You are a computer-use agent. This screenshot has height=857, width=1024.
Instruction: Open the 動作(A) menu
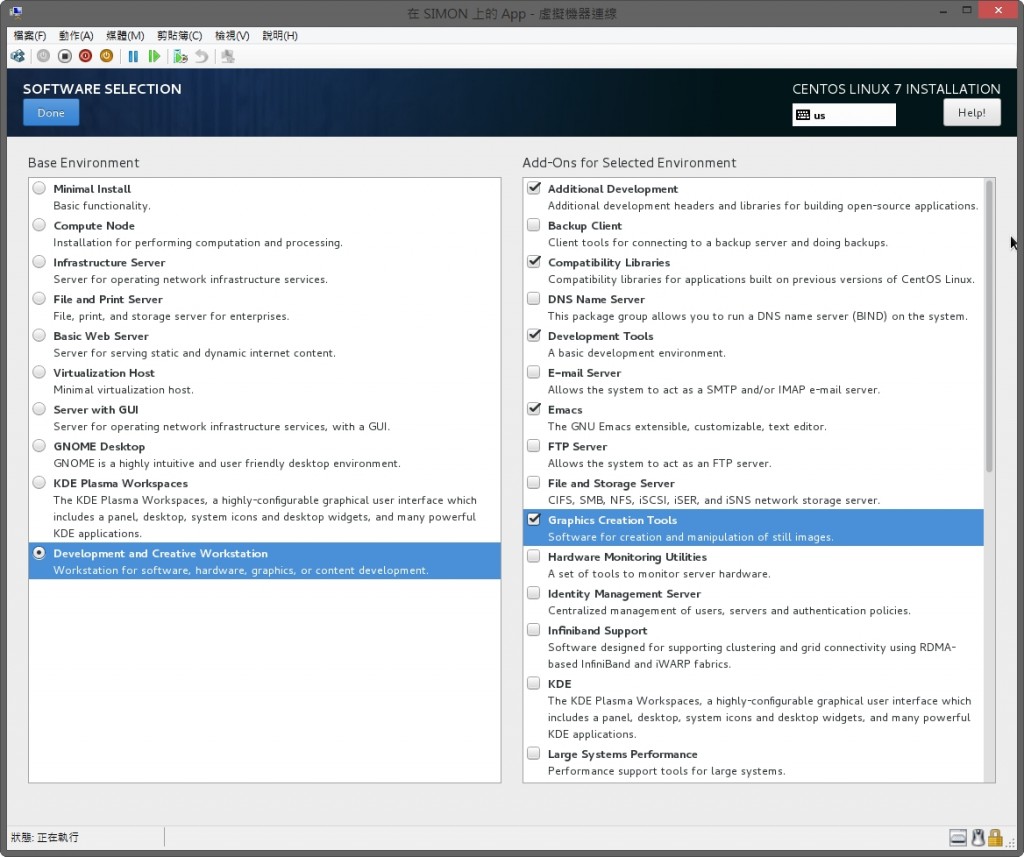76,35
